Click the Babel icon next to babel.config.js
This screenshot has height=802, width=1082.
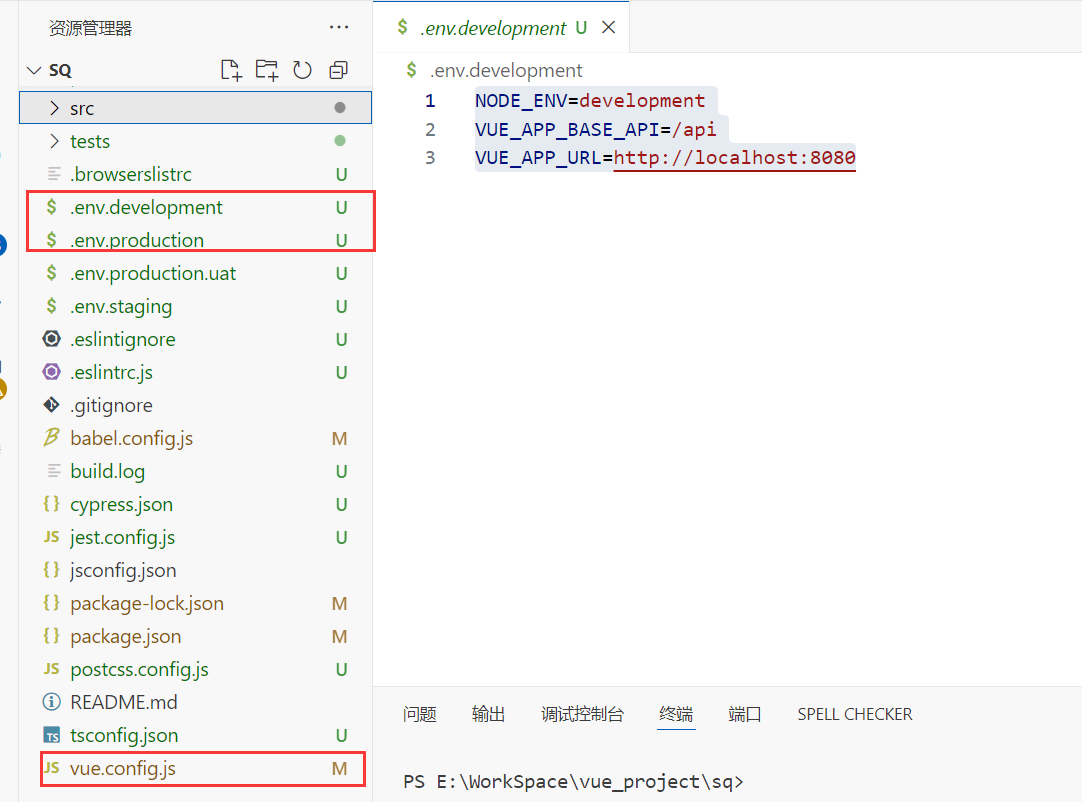click(x=51, y=438)
